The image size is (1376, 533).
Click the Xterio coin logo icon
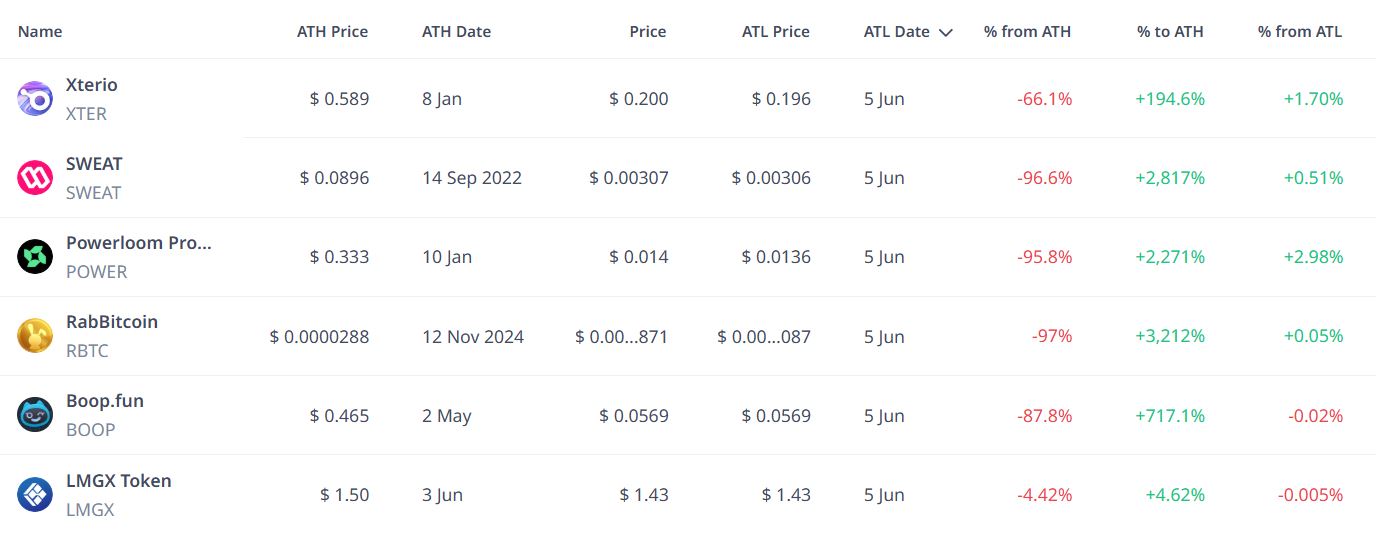pos(35,99)
